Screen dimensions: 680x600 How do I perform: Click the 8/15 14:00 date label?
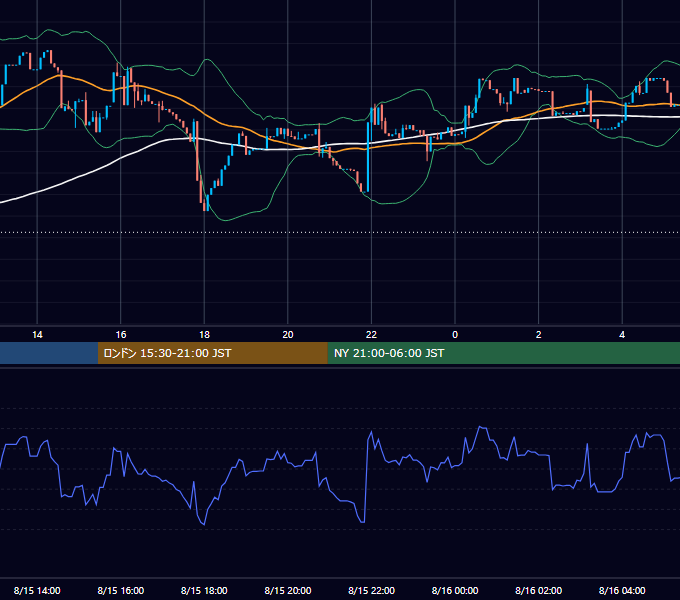coord(37,590)
